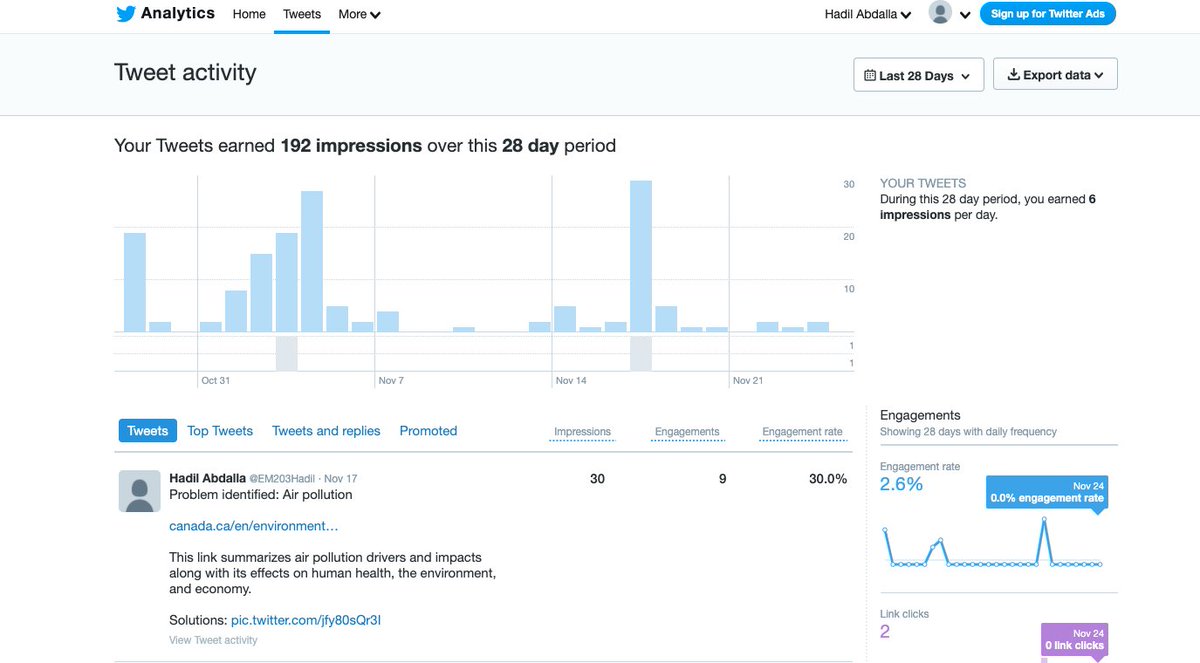Click the Nov 17 tweet date
This screenshot has height=663, width=1200.
click(341, 479)
